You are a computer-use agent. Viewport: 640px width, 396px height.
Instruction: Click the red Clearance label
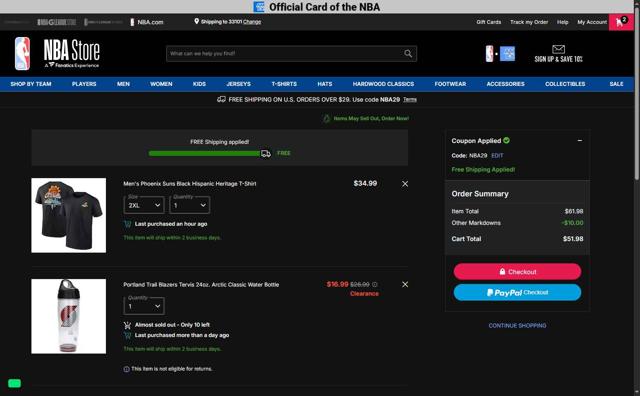point(364,294)
